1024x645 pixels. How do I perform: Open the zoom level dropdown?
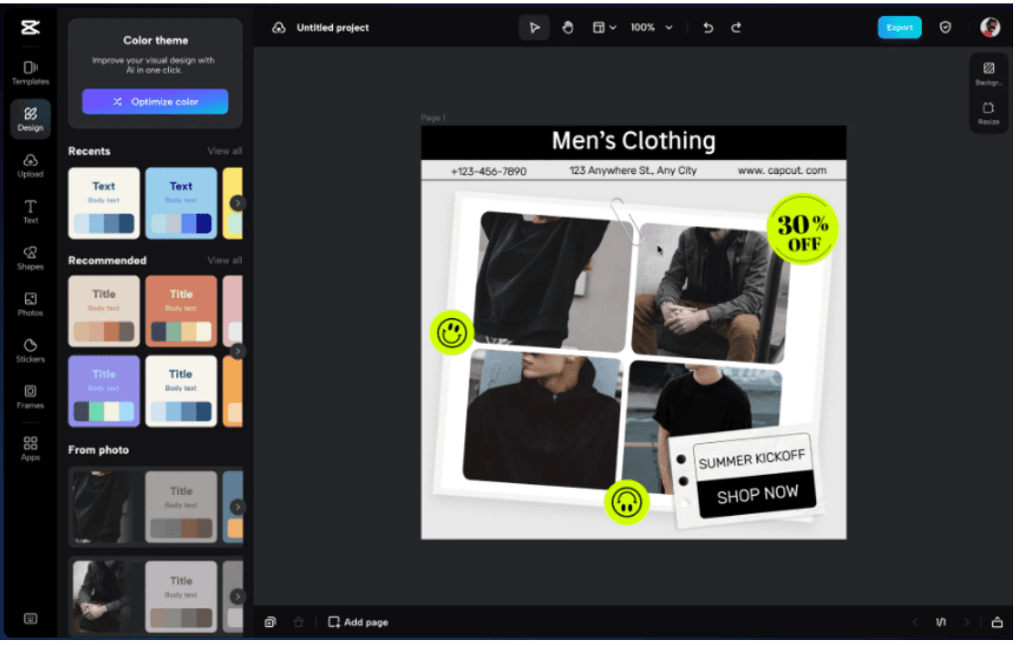(650, 27)
